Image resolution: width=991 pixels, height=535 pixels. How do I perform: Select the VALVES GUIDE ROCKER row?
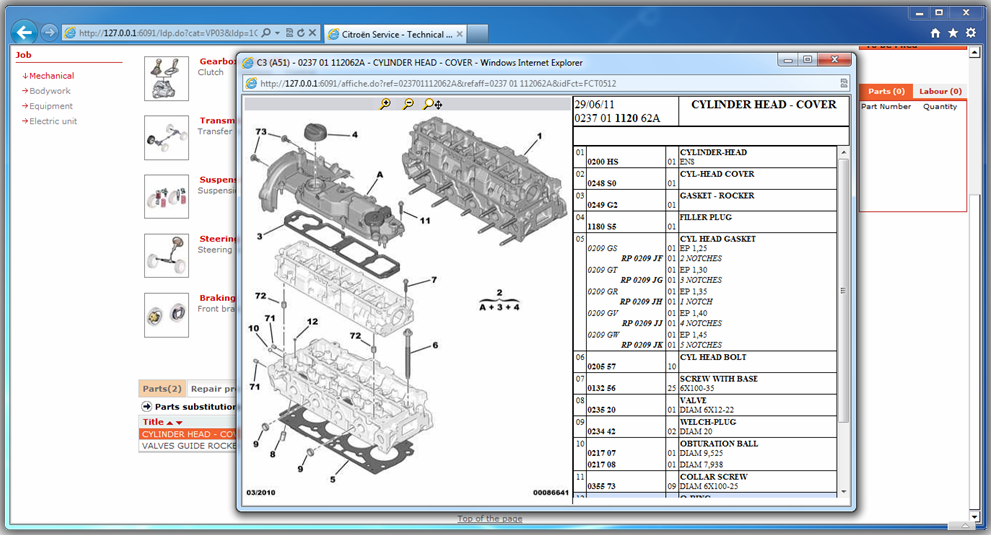coord(188,445)
